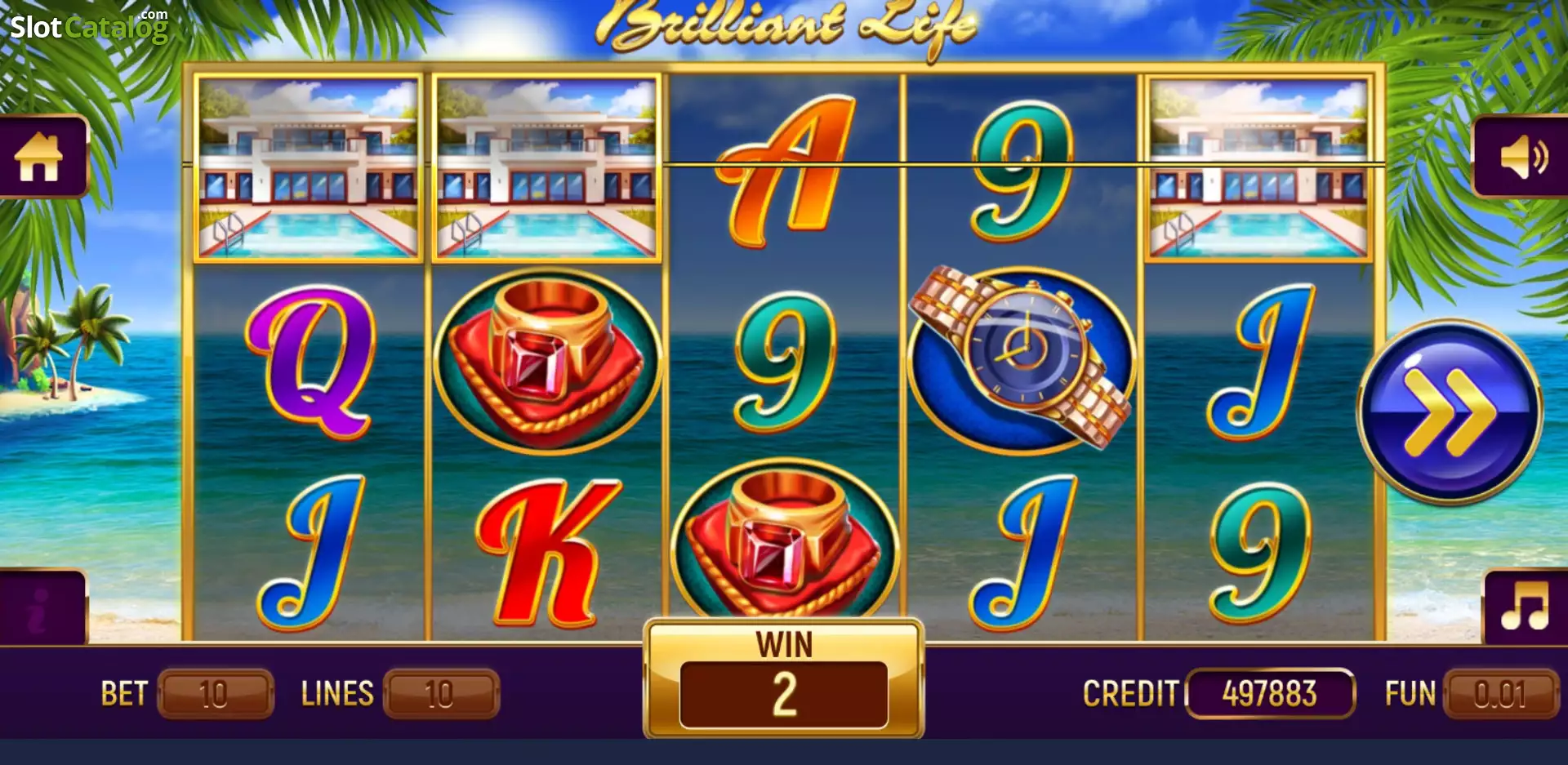Spin the reels with double-arrow button
The width and height of the screenshot is (1568, 765).
pyautogui.click(x=1450, y=411)
